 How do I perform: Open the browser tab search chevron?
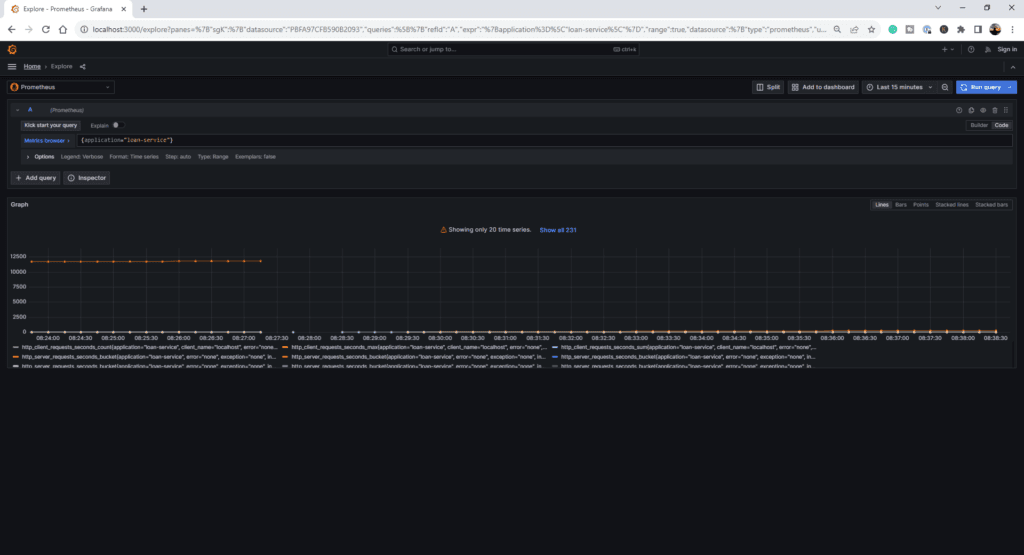pos(938,8)
